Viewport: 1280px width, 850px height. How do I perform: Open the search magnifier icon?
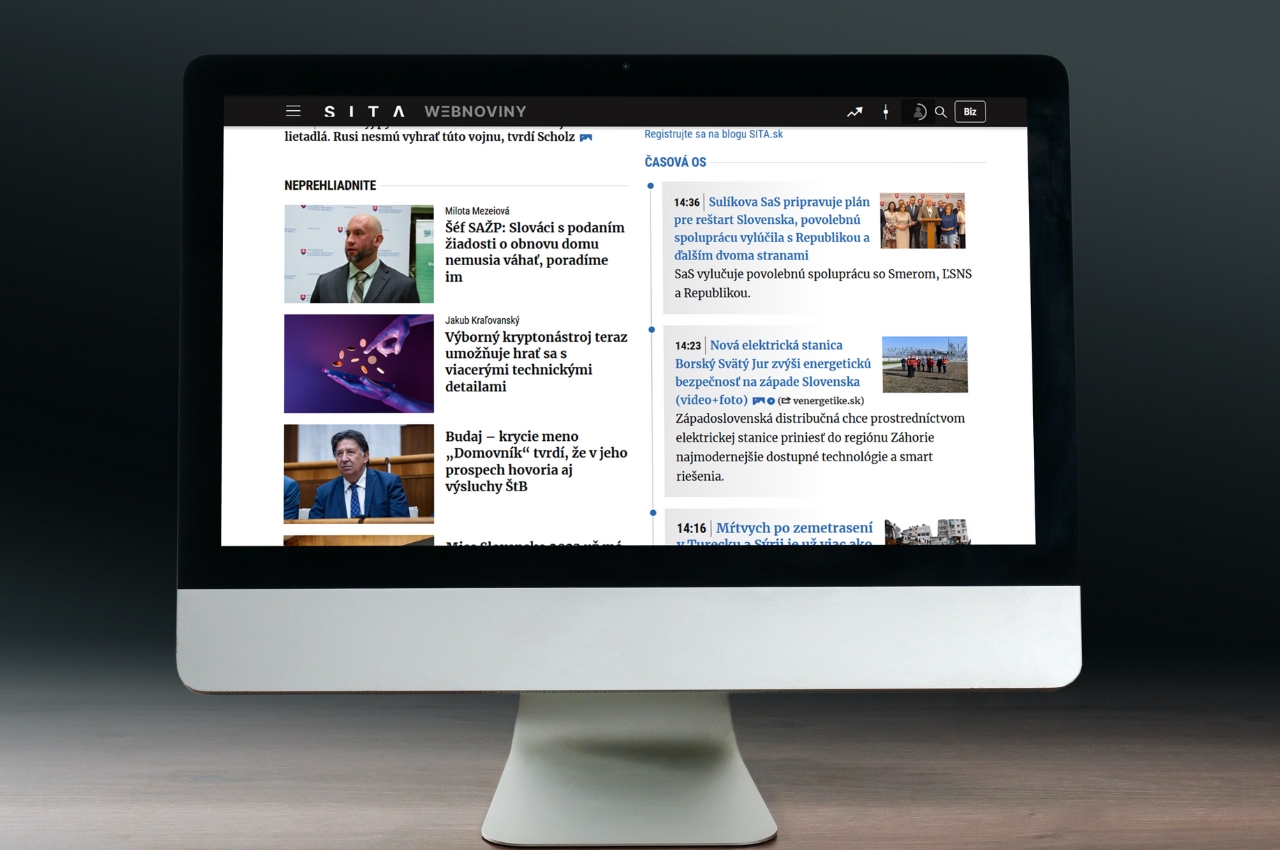tap(941, 112)
